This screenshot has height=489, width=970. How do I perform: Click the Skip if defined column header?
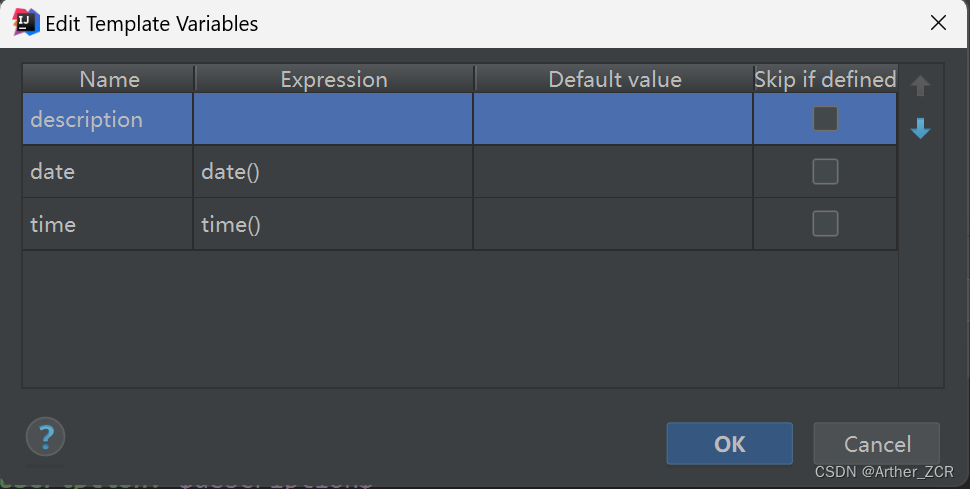pyautogui.click(x=825, y=79)
